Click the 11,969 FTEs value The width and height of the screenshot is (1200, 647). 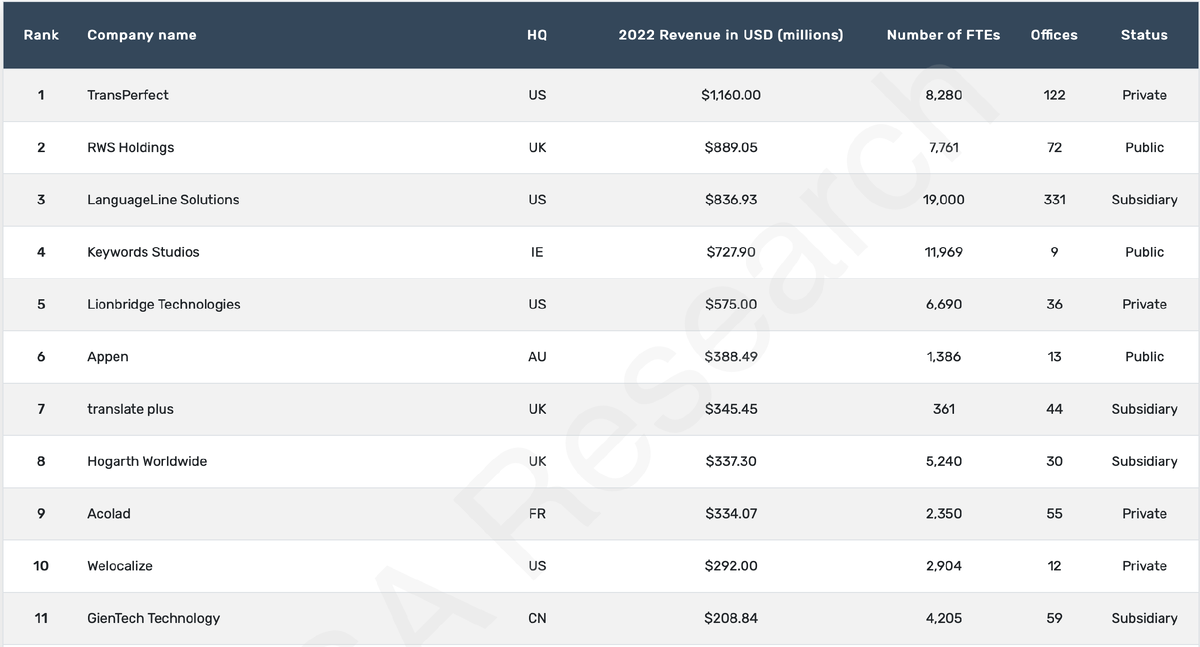pyautogui.click(x=944, y=252)
